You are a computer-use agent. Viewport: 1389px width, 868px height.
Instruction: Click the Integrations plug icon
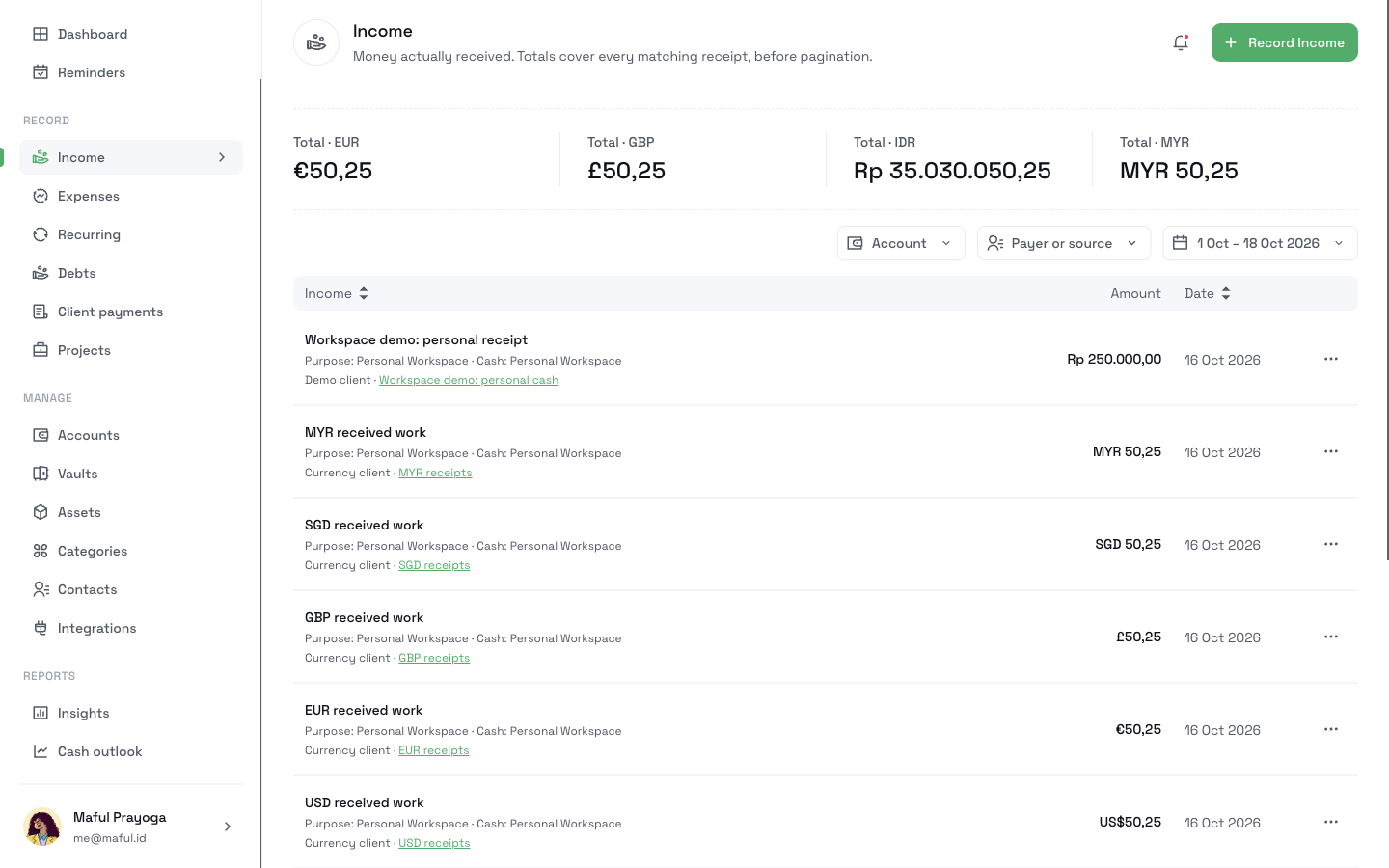[x=41, y=628]
